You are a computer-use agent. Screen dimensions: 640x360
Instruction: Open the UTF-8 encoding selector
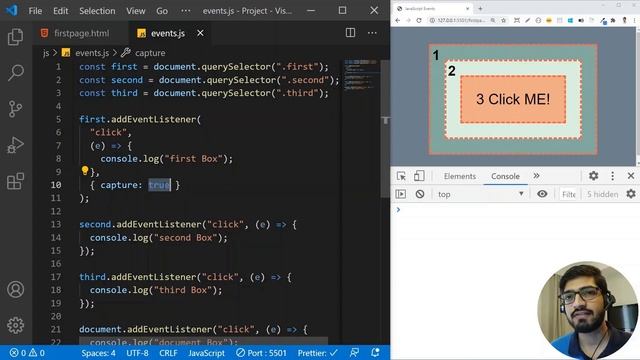[138, 353]
